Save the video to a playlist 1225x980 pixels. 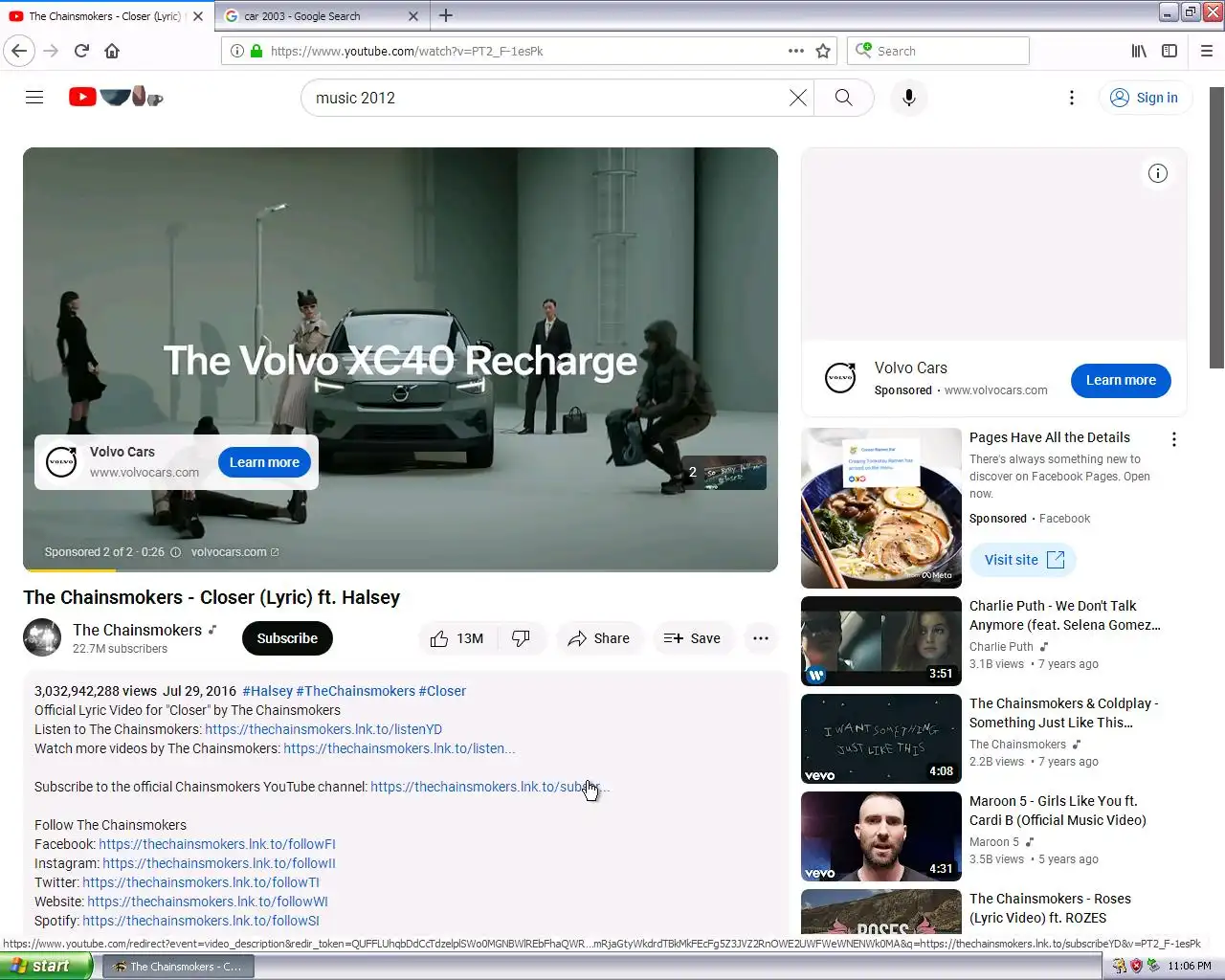(x=693, y=638)
